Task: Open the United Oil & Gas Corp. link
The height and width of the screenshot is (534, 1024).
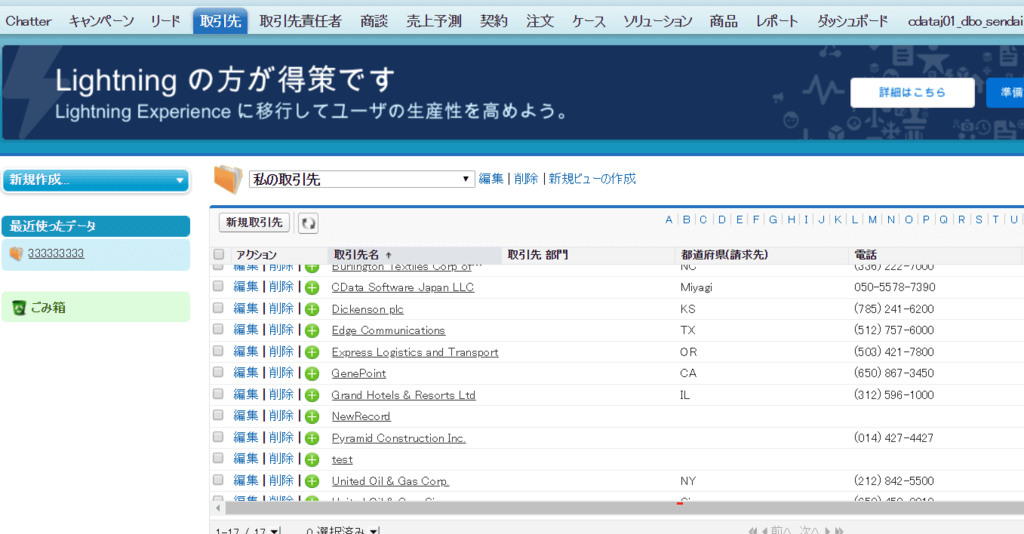Action: (x=390, y=482)
